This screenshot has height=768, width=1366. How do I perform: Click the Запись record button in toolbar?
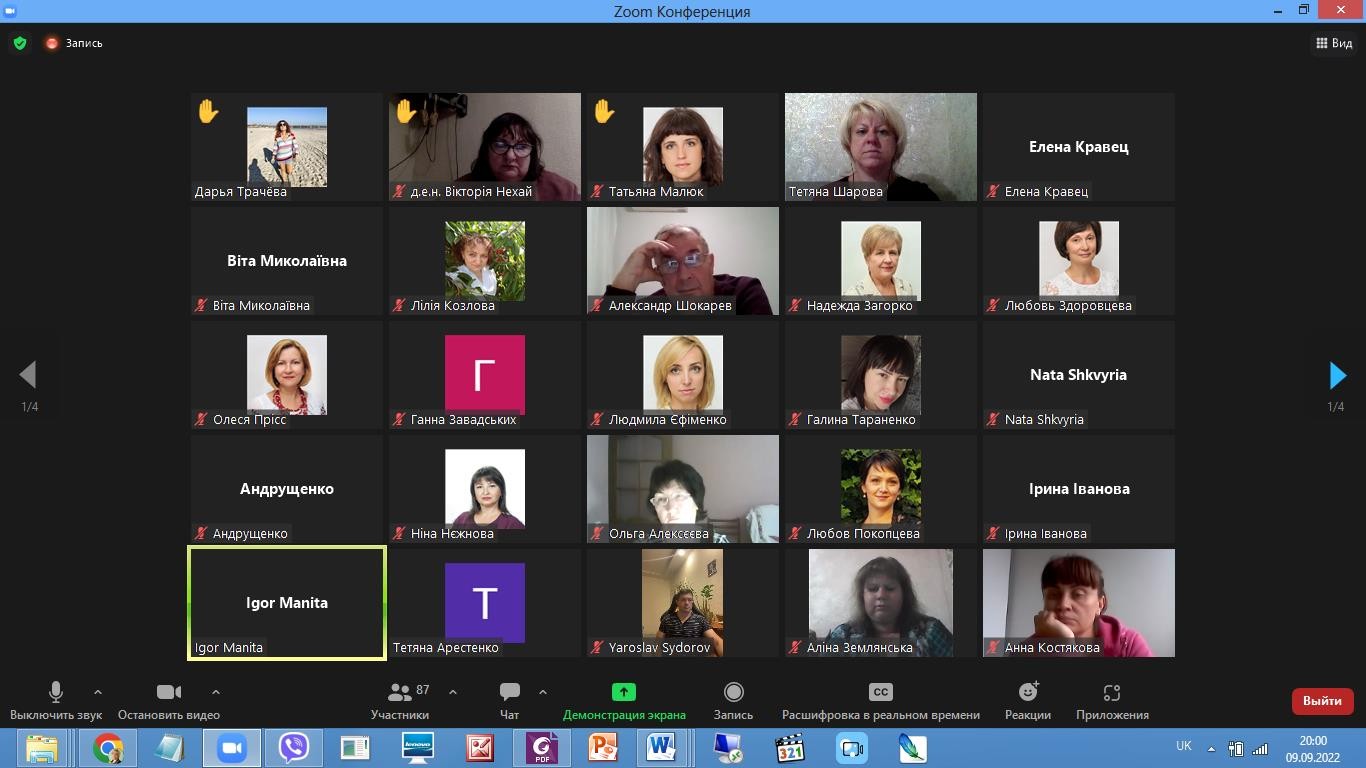pos(733,700)
